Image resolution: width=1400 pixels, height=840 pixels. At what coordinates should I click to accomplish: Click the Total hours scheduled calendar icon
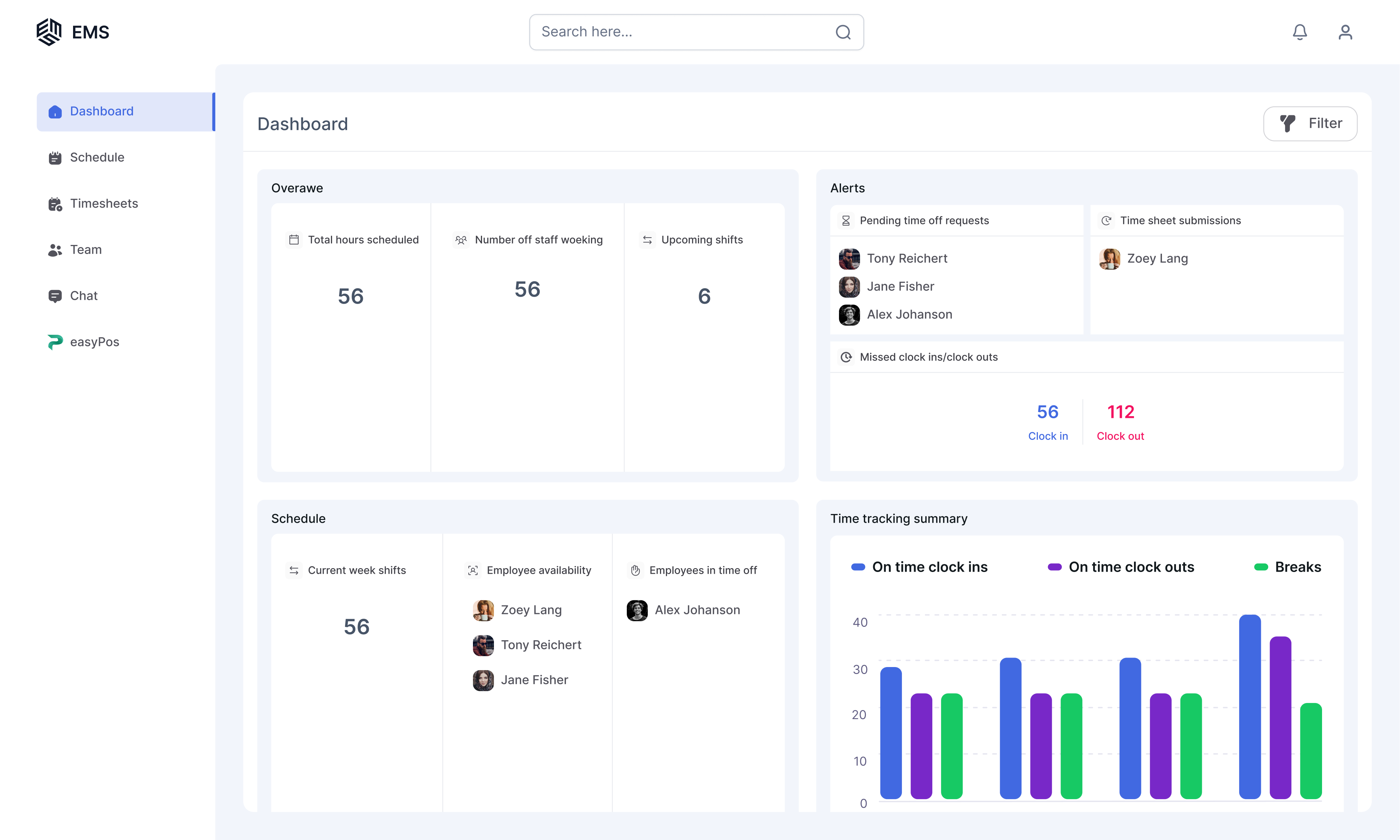pyautogui.click(x=294, y=240)
